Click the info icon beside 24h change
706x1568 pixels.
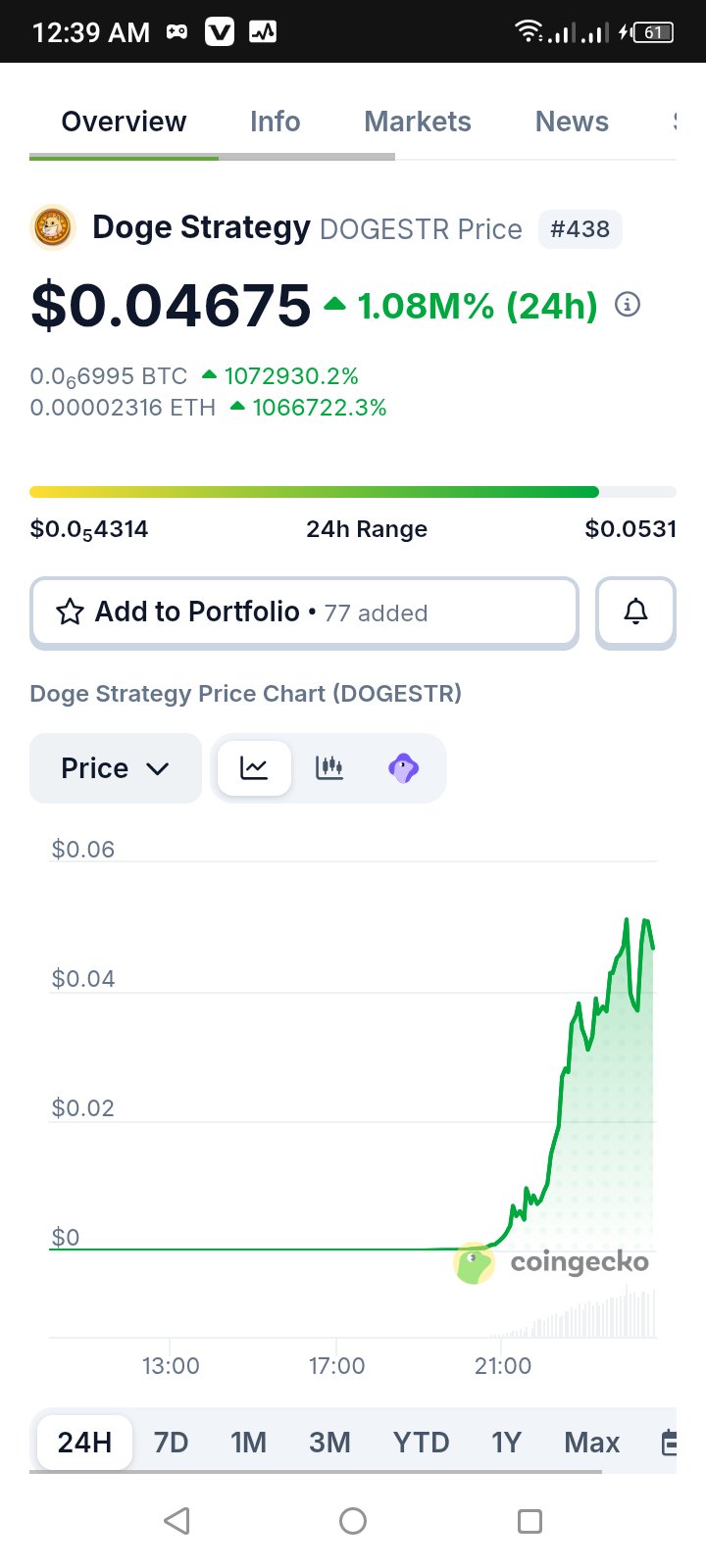(x=628, y=305)
